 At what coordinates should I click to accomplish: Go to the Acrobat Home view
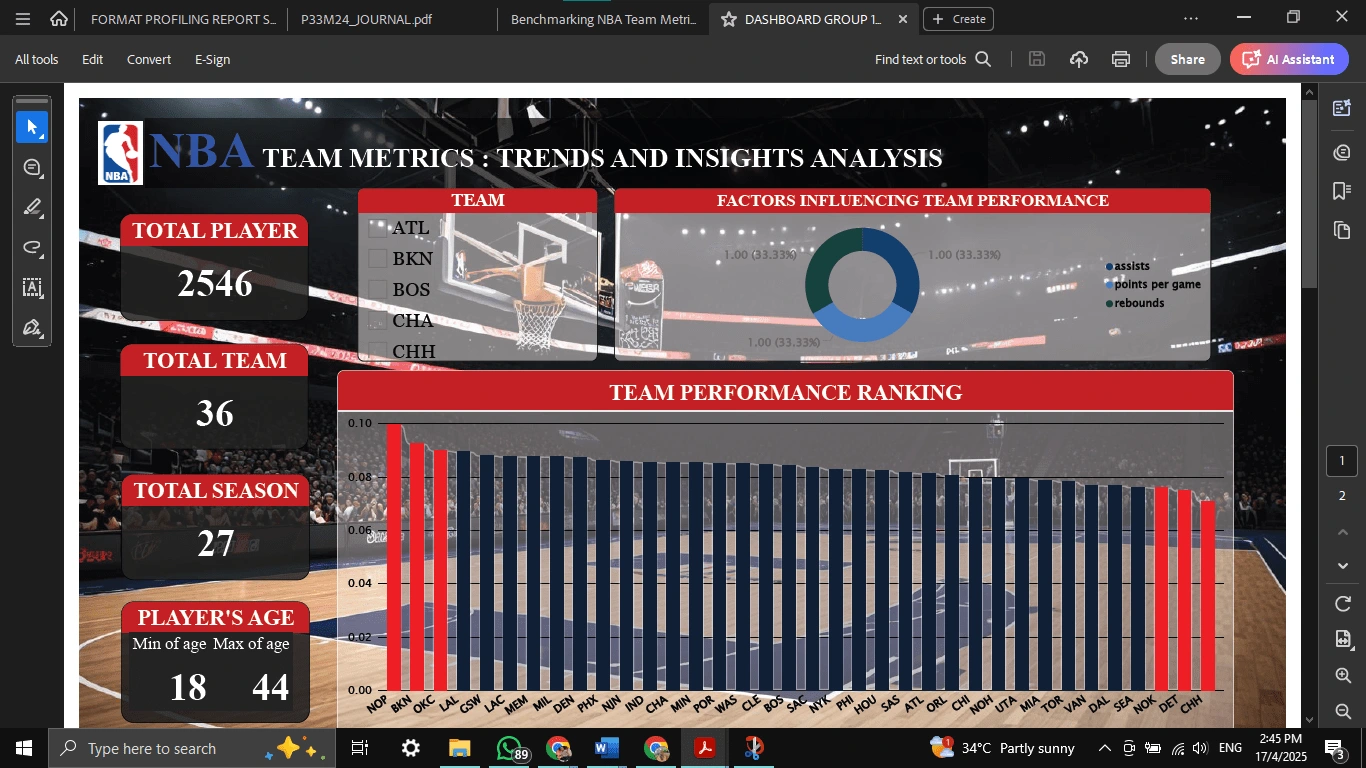[x=59, y=19]
